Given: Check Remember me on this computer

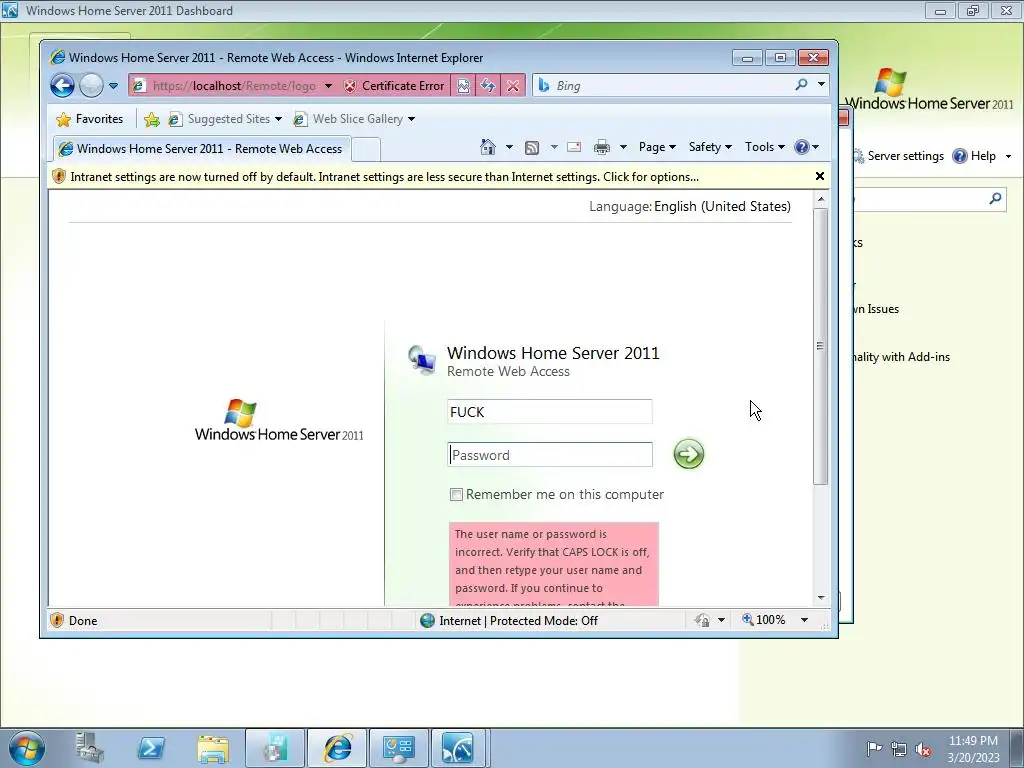Looking at the screenshot, I should click(456, 494).
